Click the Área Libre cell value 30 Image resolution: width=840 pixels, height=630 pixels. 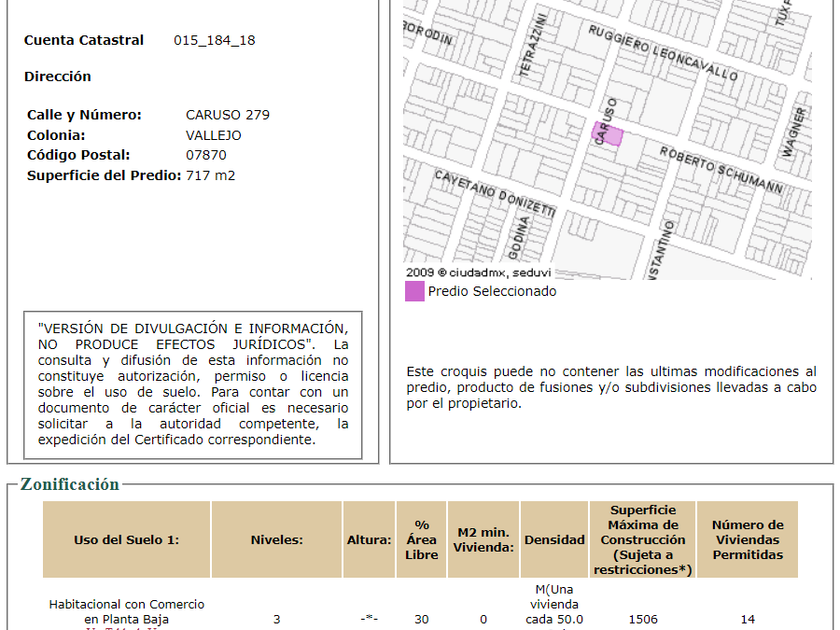(x=422, y=619)
